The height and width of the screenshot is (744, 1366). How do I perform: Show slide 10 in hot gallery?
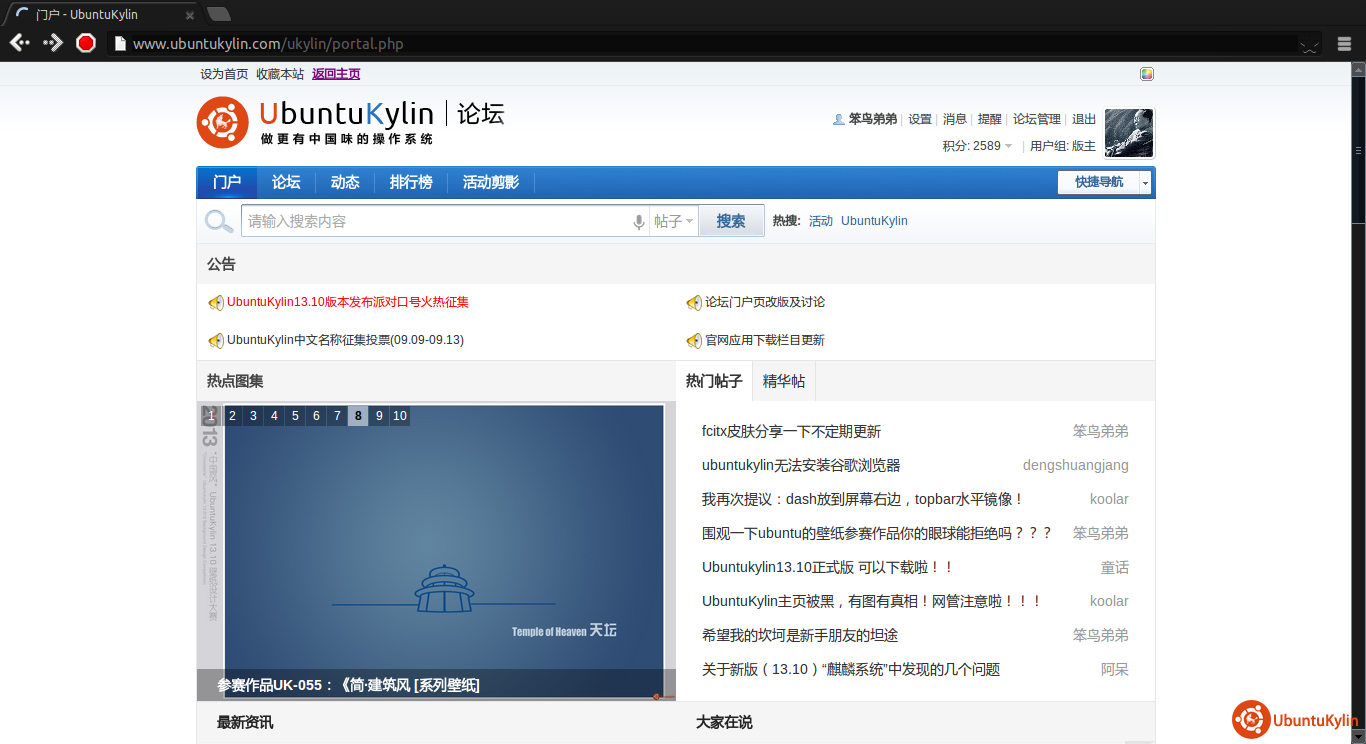click(400, 416)
